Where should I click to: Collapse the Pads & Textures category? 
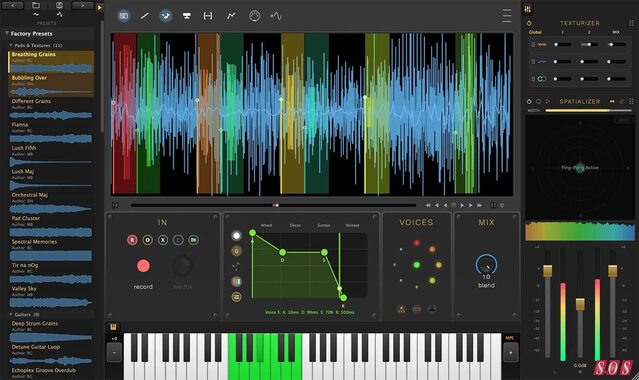tap(11, 45)
